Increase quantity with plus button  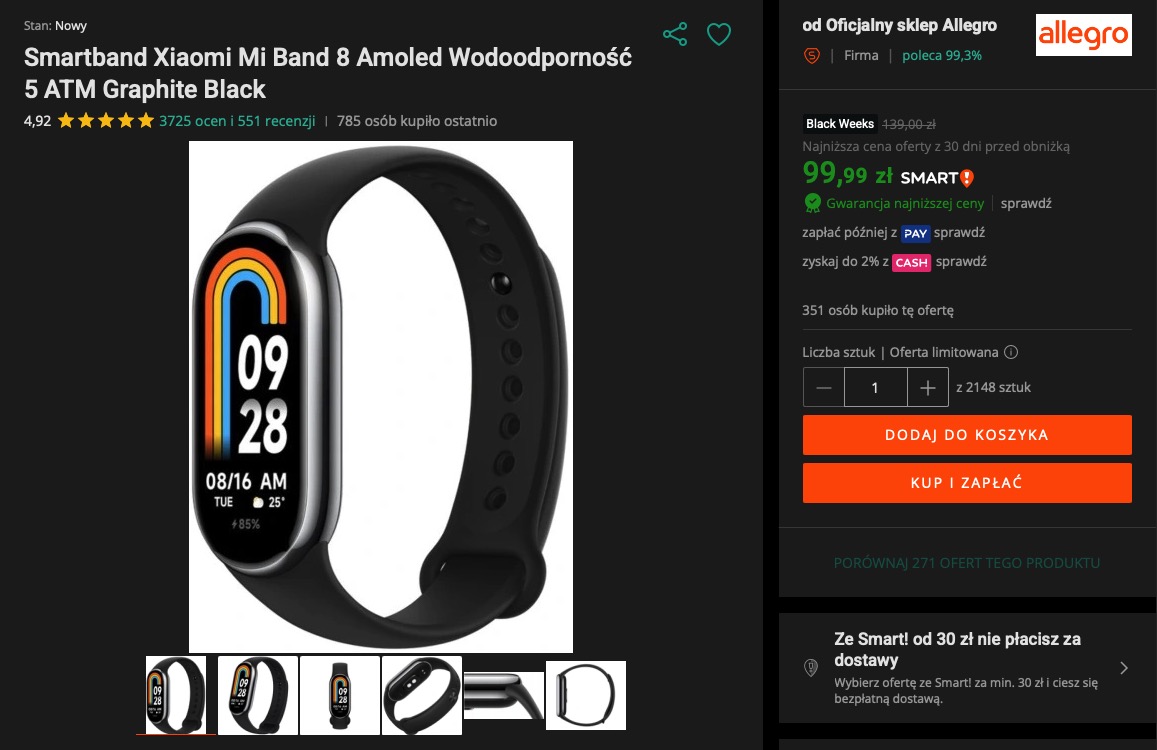[x=928, y=388]
